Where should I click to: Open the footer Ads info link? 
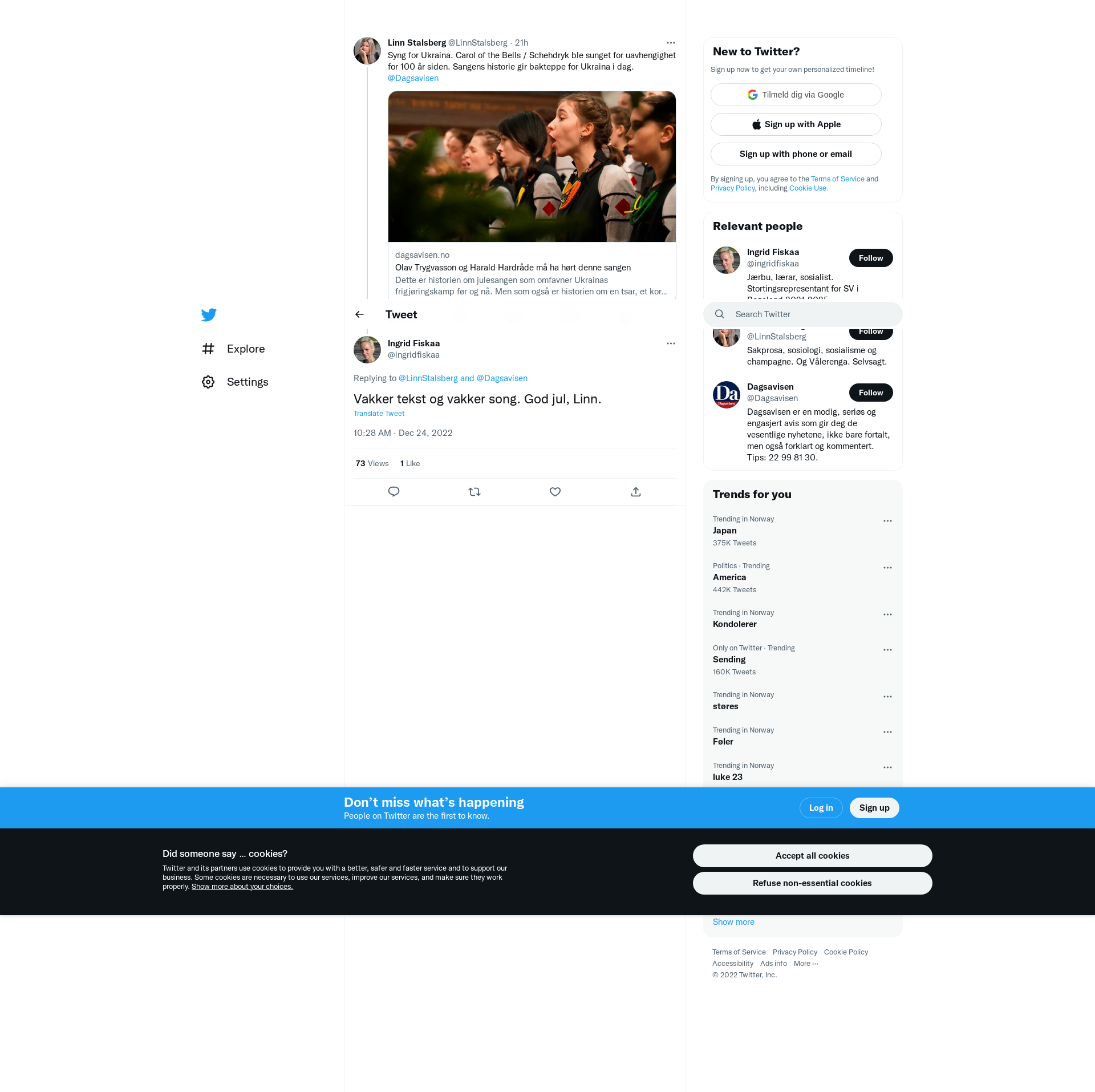pos(773,964)
